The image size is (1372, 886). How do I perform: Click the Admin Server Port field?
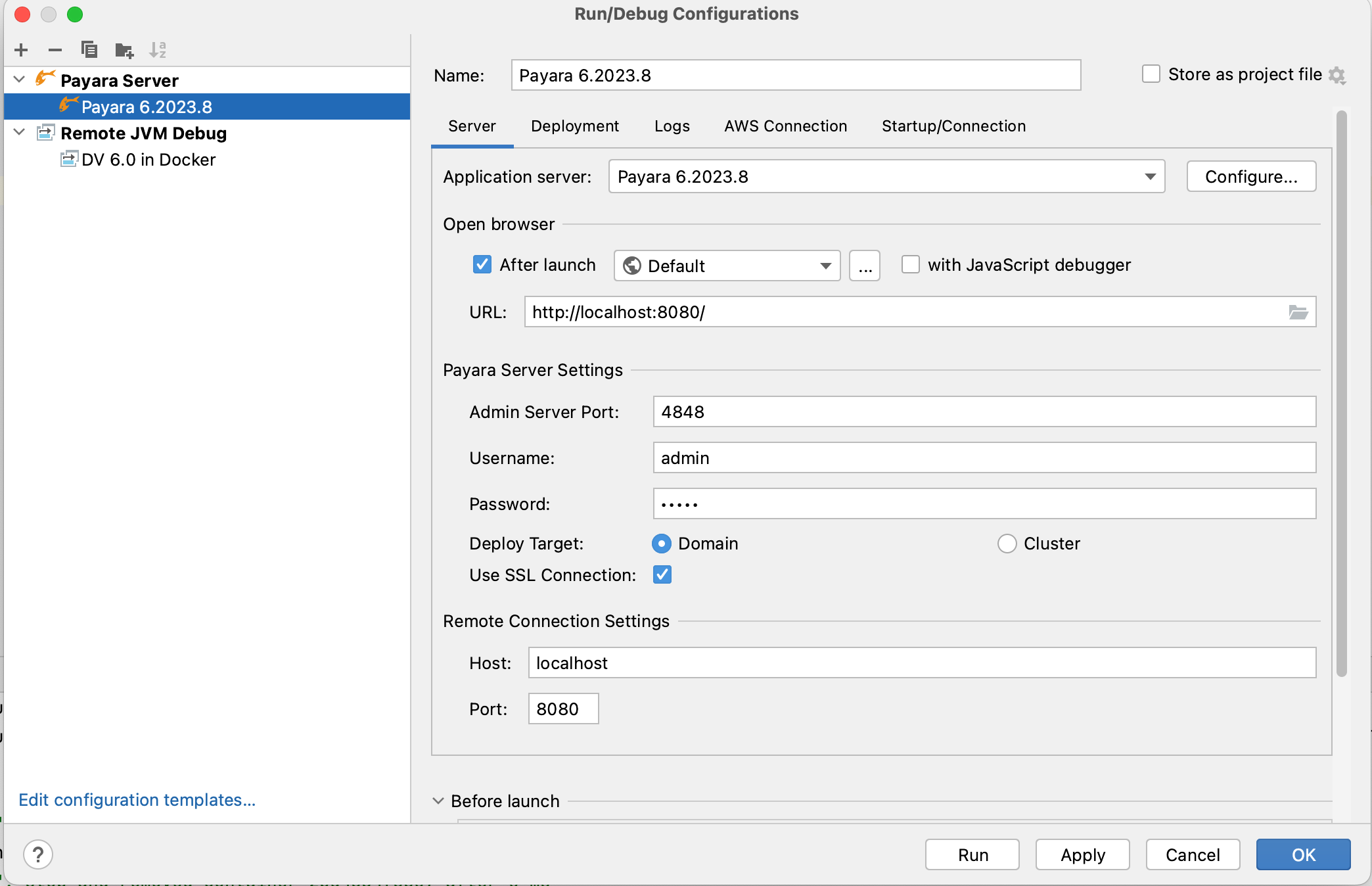984,412
